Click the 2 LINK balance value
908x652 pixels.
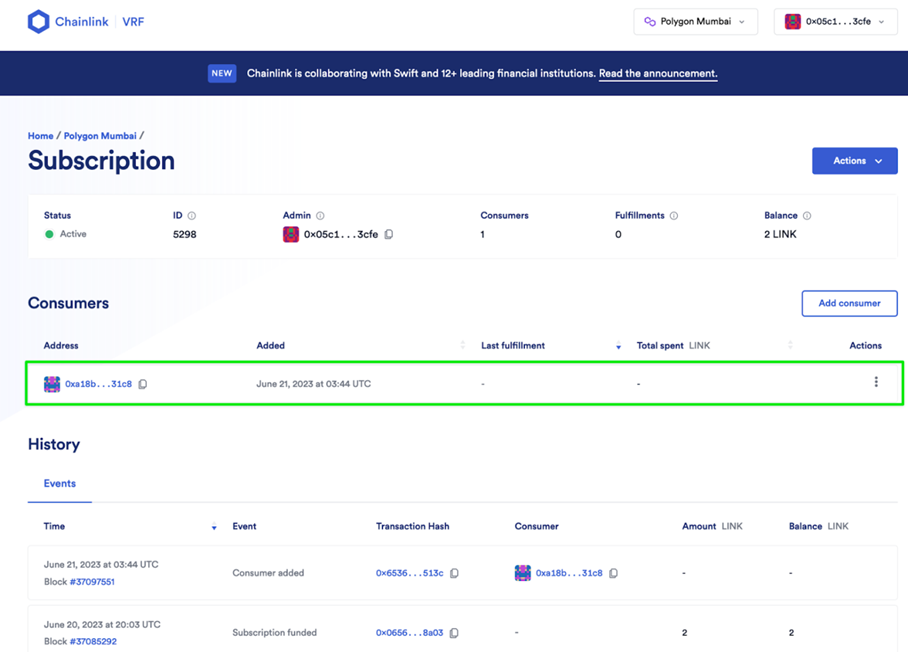tap(780, 235)
